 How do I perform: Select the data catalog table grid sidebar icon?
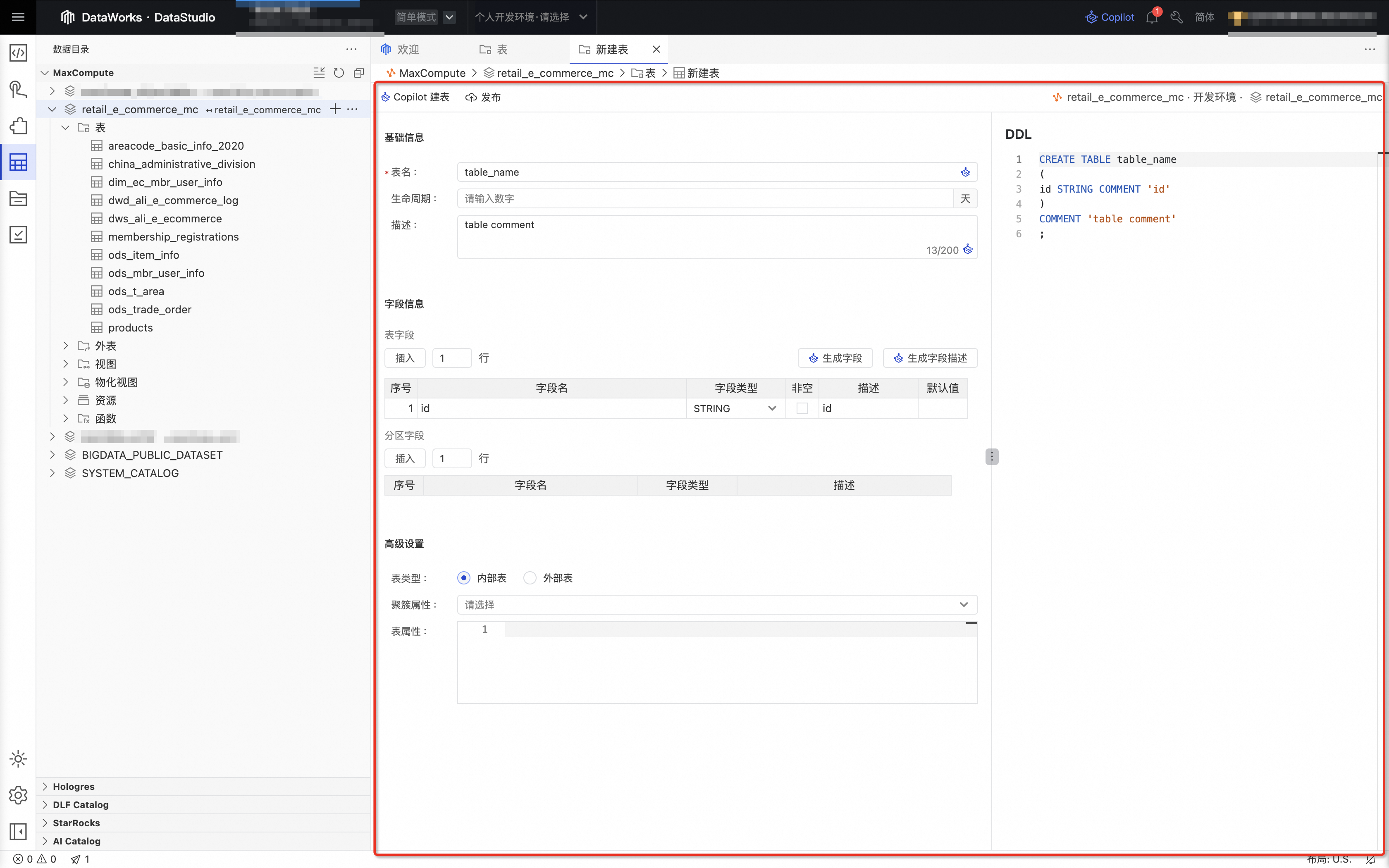click(18, 162)
